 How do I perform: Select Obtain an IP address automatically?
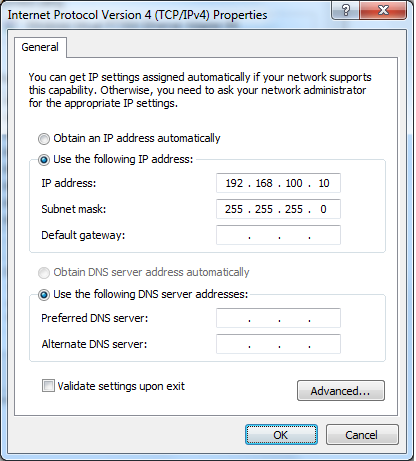[44, 139]
